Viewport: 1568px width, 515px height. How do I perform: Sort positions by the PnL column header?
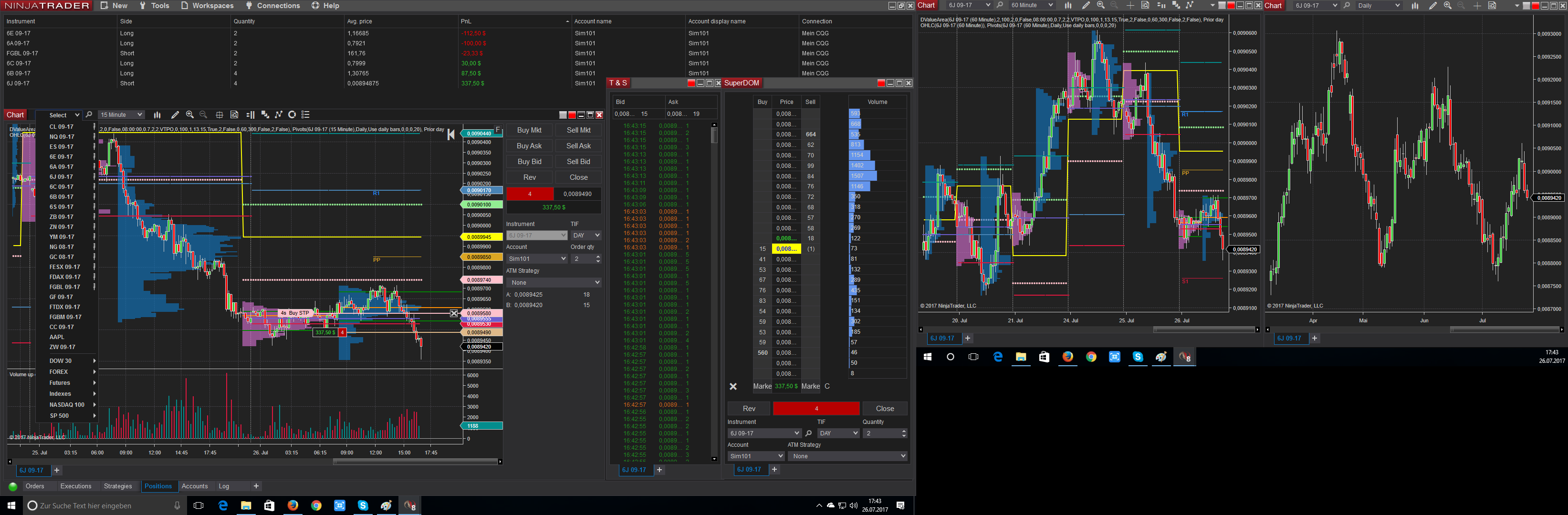[514, 21]
